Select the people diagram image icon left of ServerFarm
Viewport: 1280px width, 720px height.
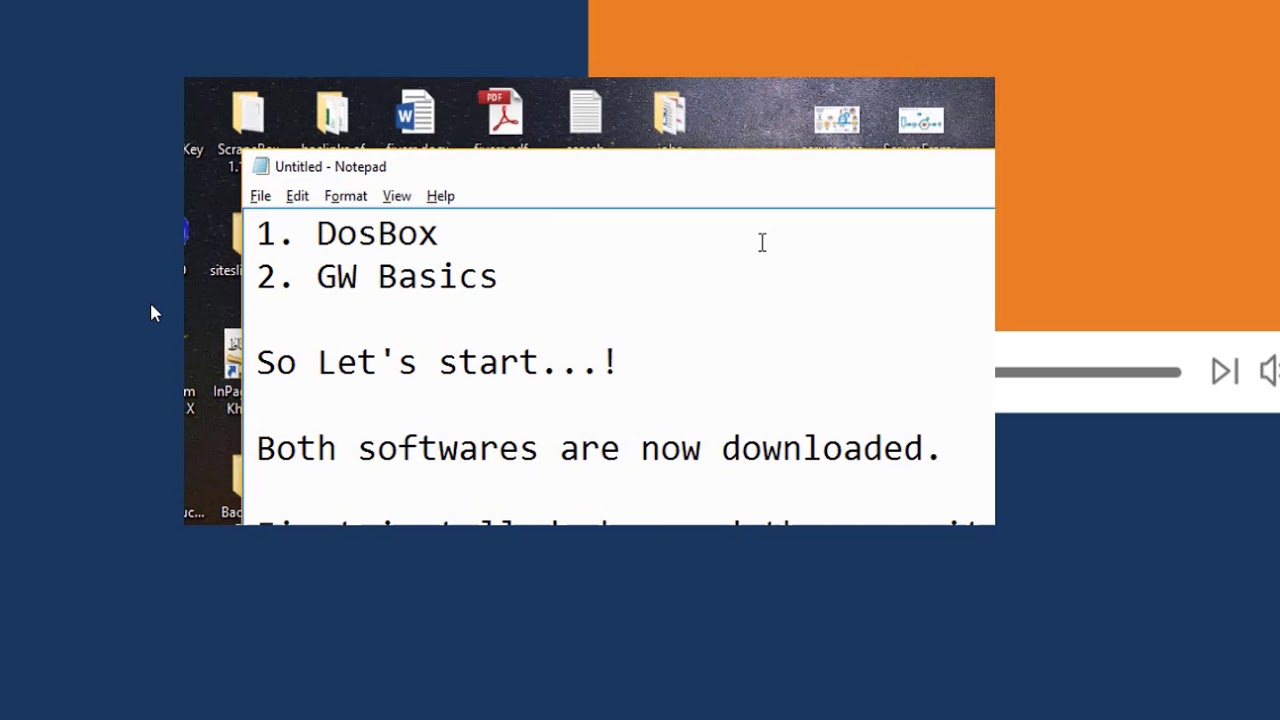pos(837,121)
